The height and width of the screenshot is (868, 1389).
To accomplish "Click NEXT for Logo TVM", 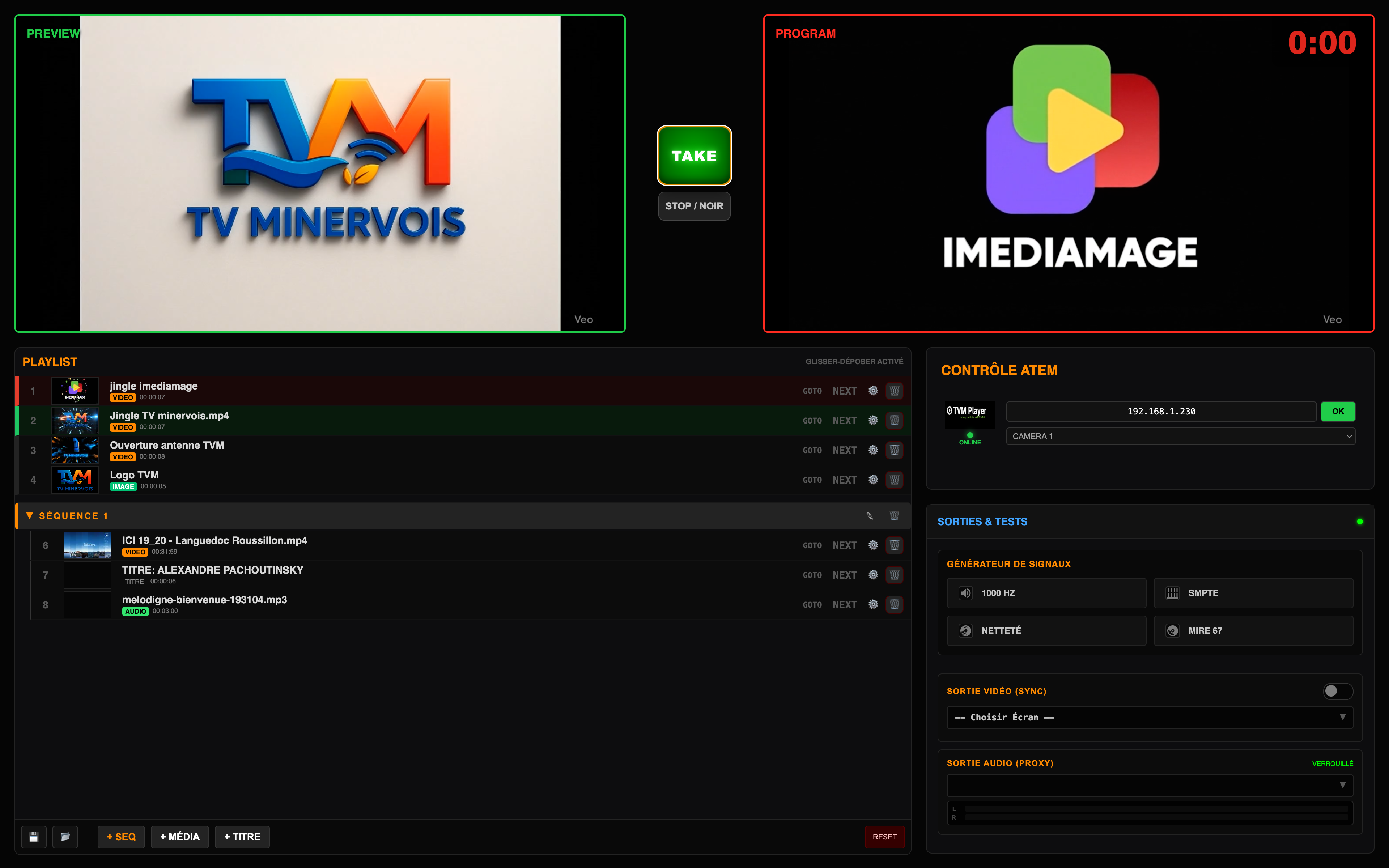I will pyautogui.click(x=845, y=481).
